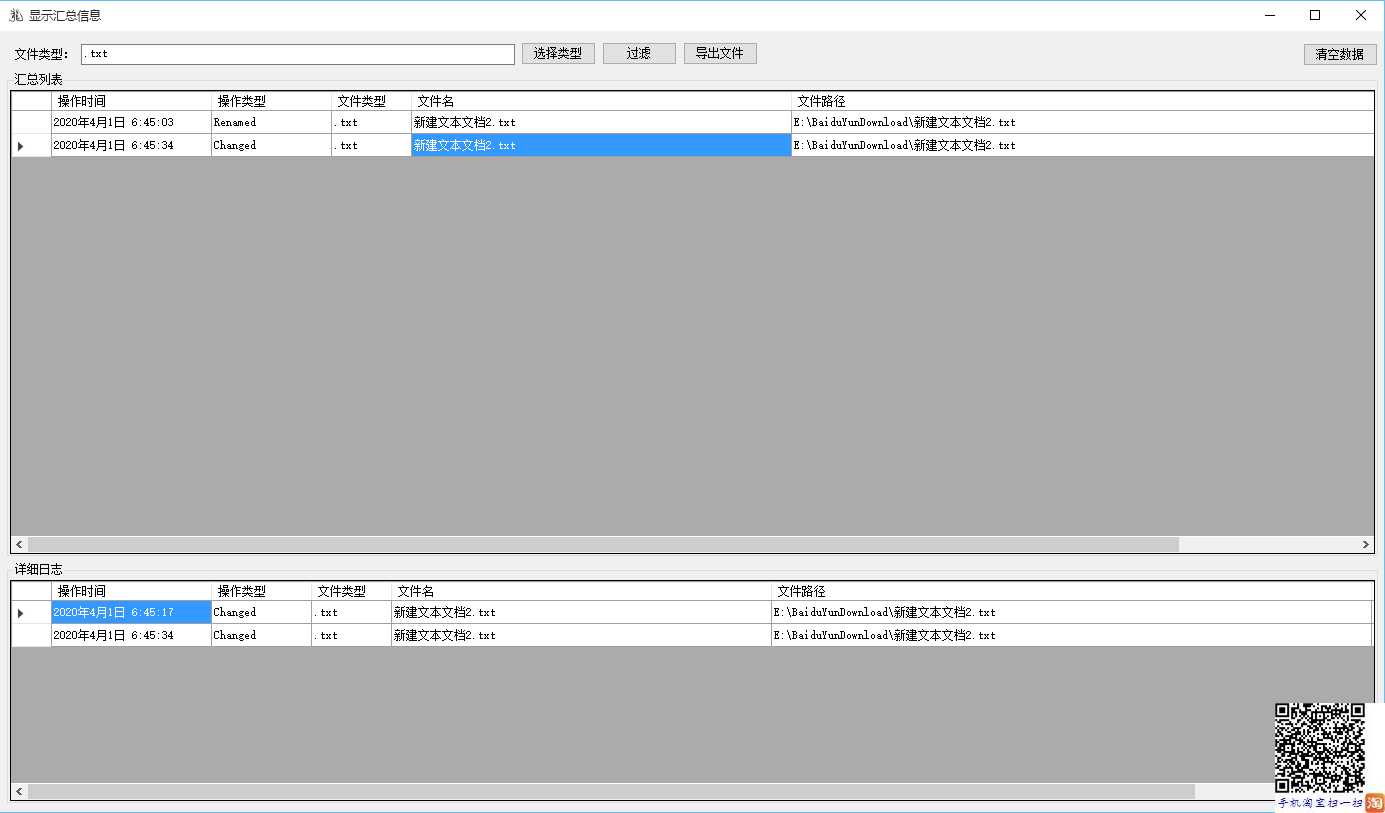Click the detail log horizontal scrollbar thumb
1385x813 pixels.
tap(611, 791)
